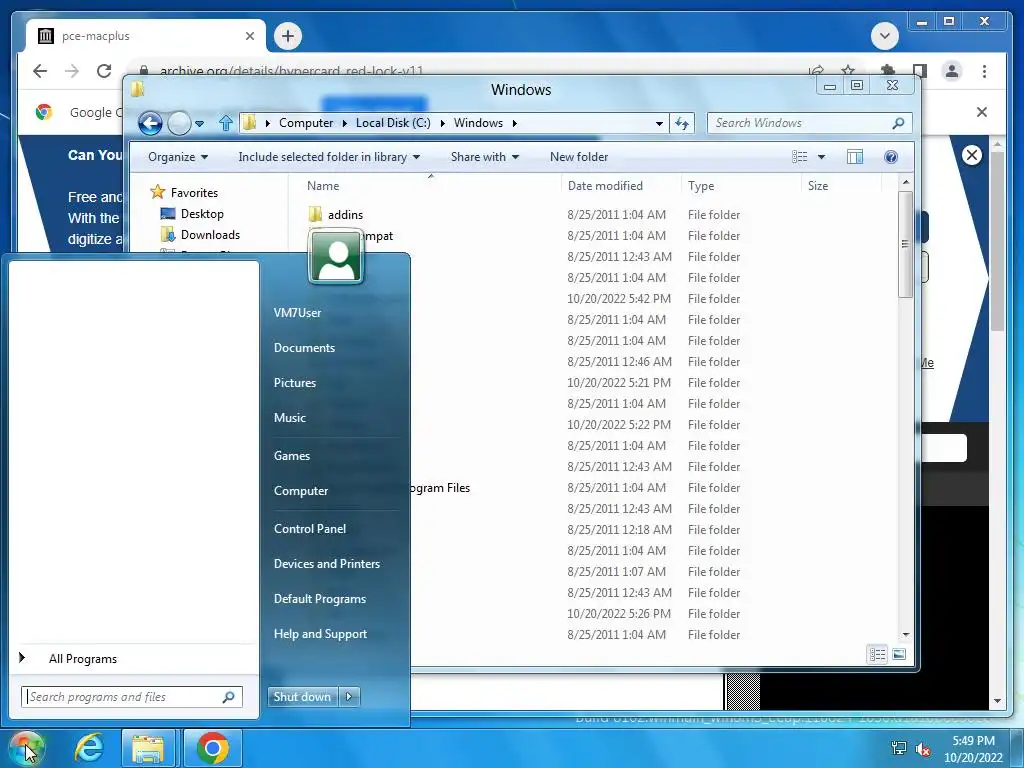Click the Search programs and files box
Image resolution: width=1024 pixels, height=768 pixels.
click(131, 697)
